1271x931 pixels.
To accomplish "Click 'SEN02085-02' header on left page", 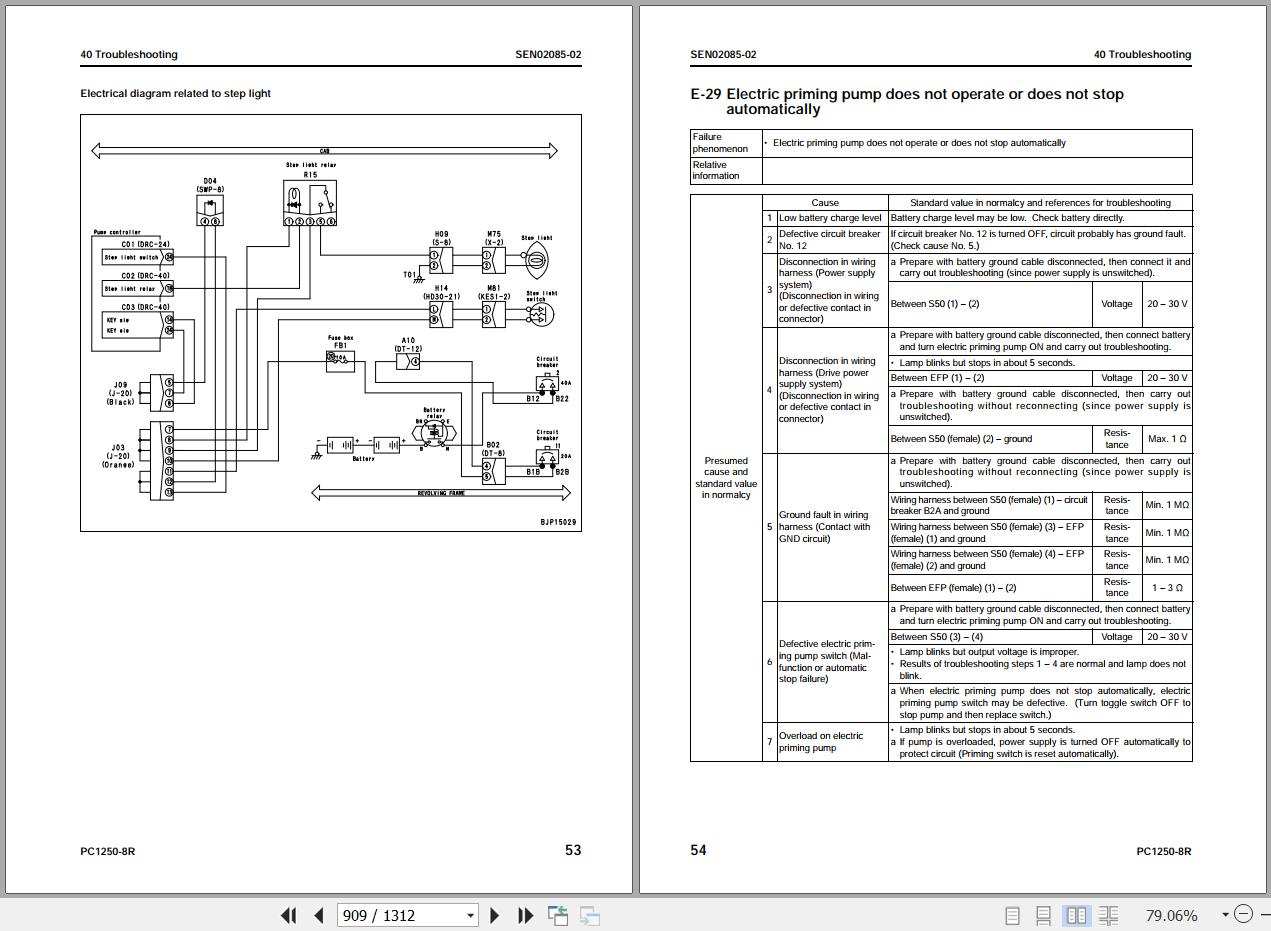I will [548, 55].
